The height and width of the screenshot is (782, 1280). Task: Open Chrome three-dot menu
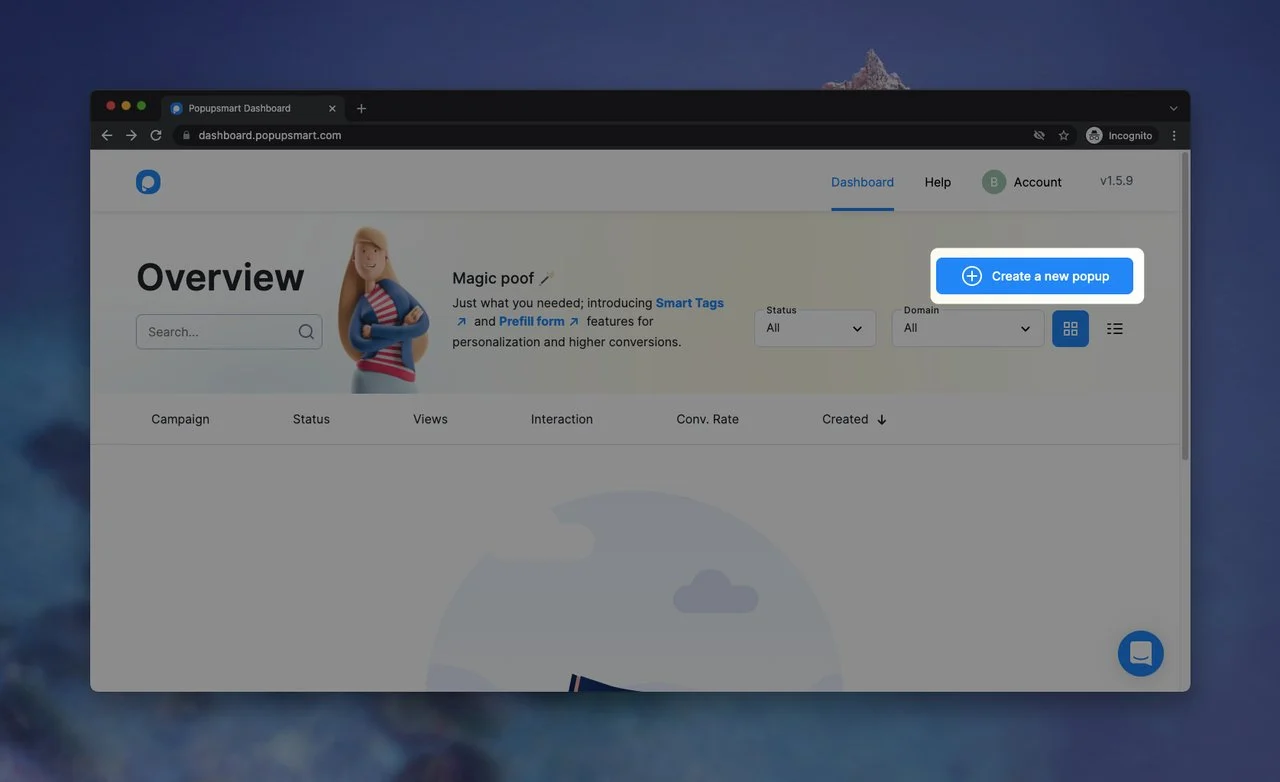[1174, 136]
